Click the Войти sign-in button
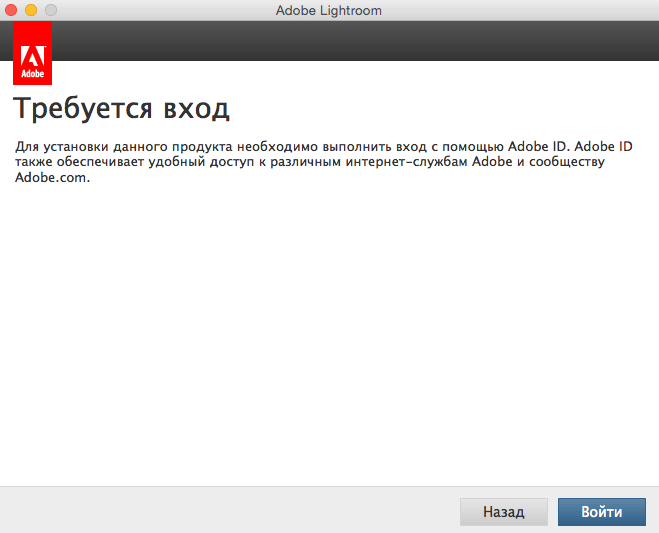Image resolution: width=659 pixels, height=533 pixels. [601, 512]
